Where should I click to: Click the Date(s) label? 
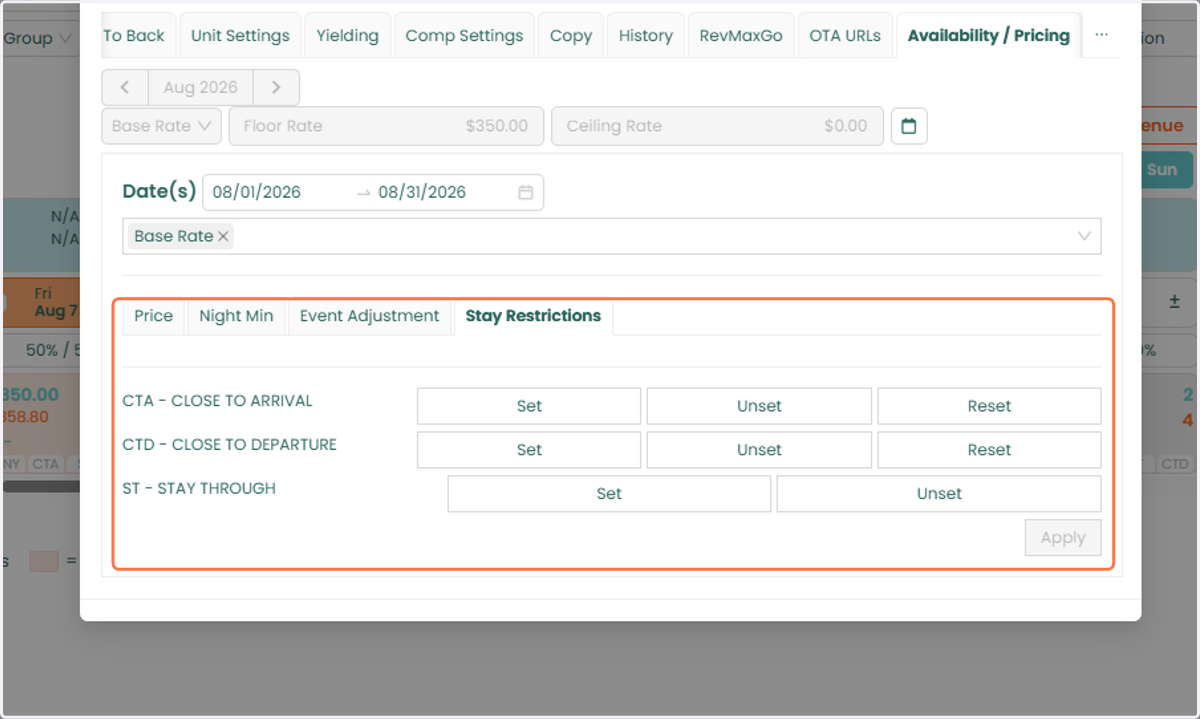160,191
